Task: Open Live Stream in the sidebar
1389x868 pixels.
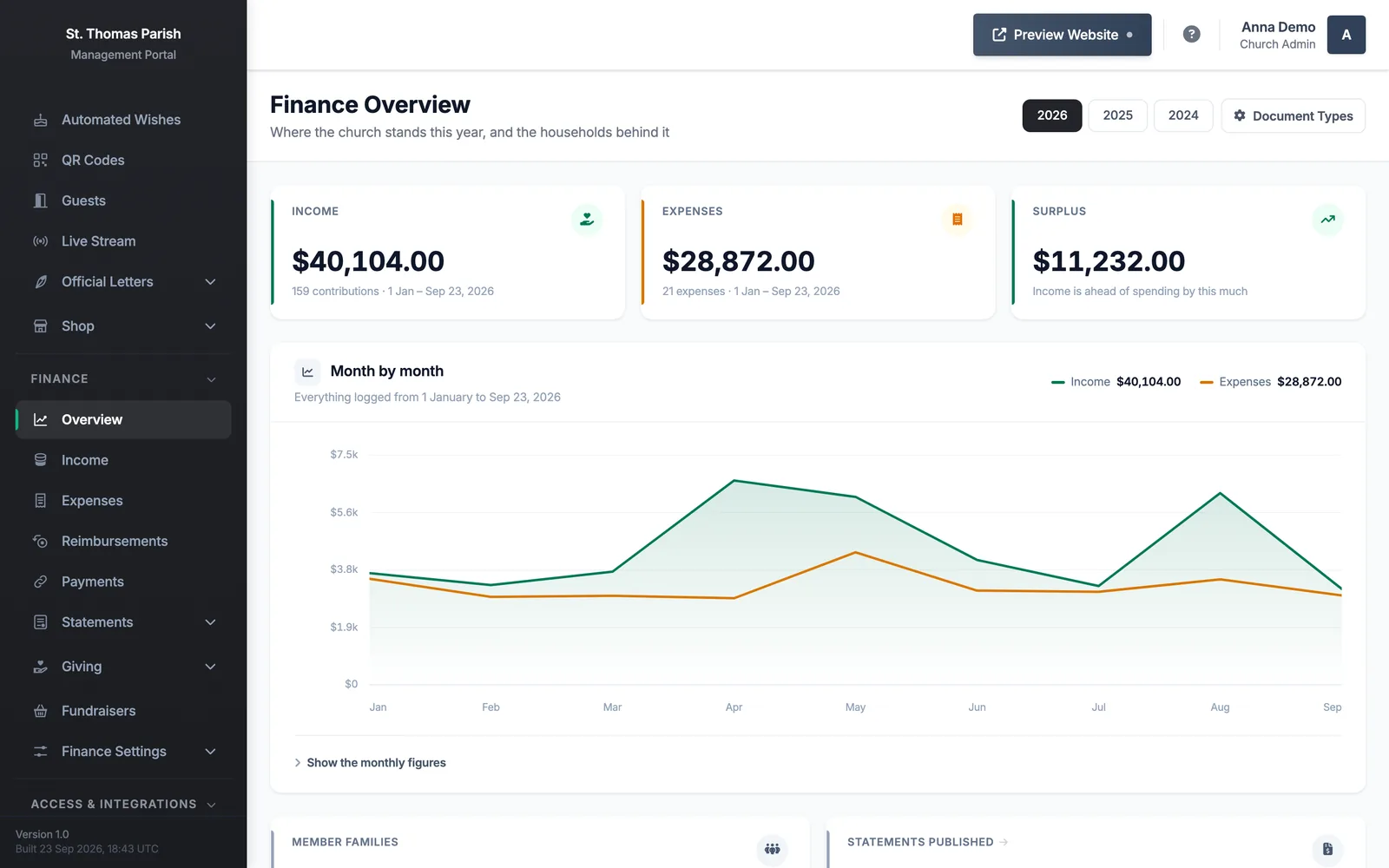Action: (123, 241)
